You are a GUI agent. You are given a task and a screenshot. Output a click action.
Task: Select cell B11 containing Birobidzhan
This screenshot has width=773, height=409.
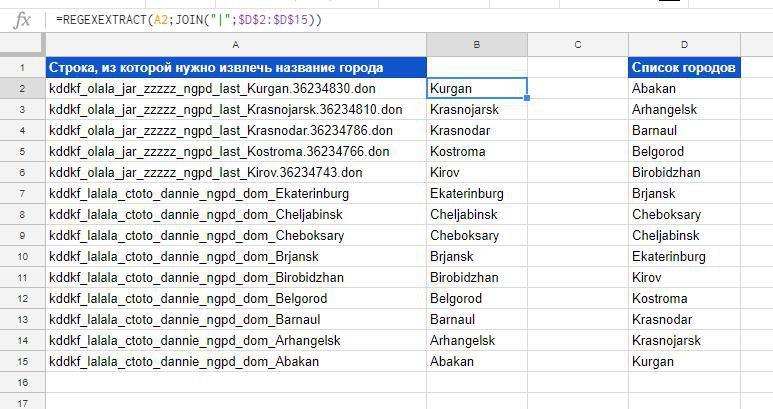[477, 277]
